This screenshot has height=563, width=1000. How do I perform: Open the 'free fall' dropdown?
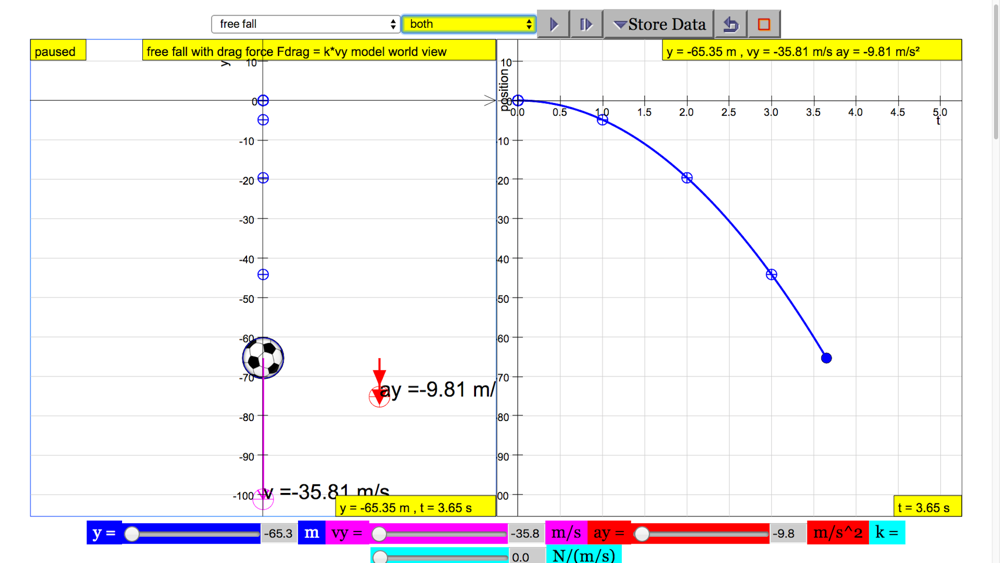(305, 24)
